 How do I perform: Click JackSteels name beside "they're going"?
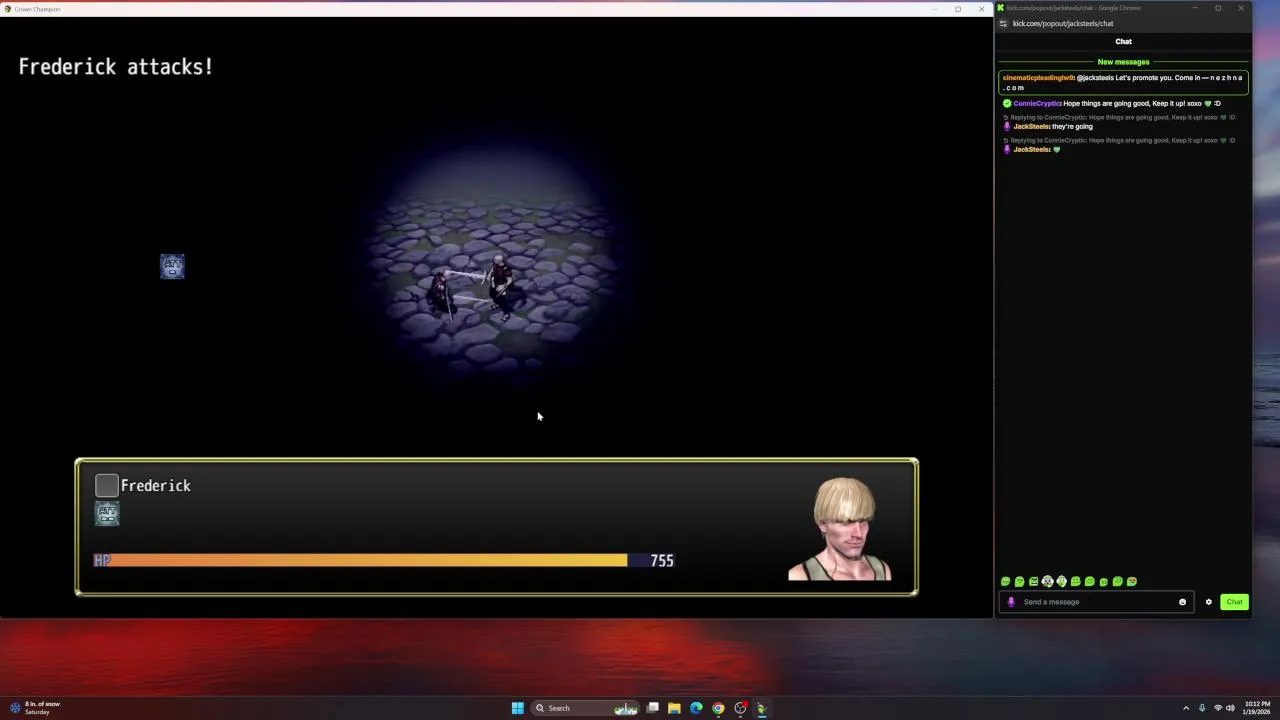1031,127
